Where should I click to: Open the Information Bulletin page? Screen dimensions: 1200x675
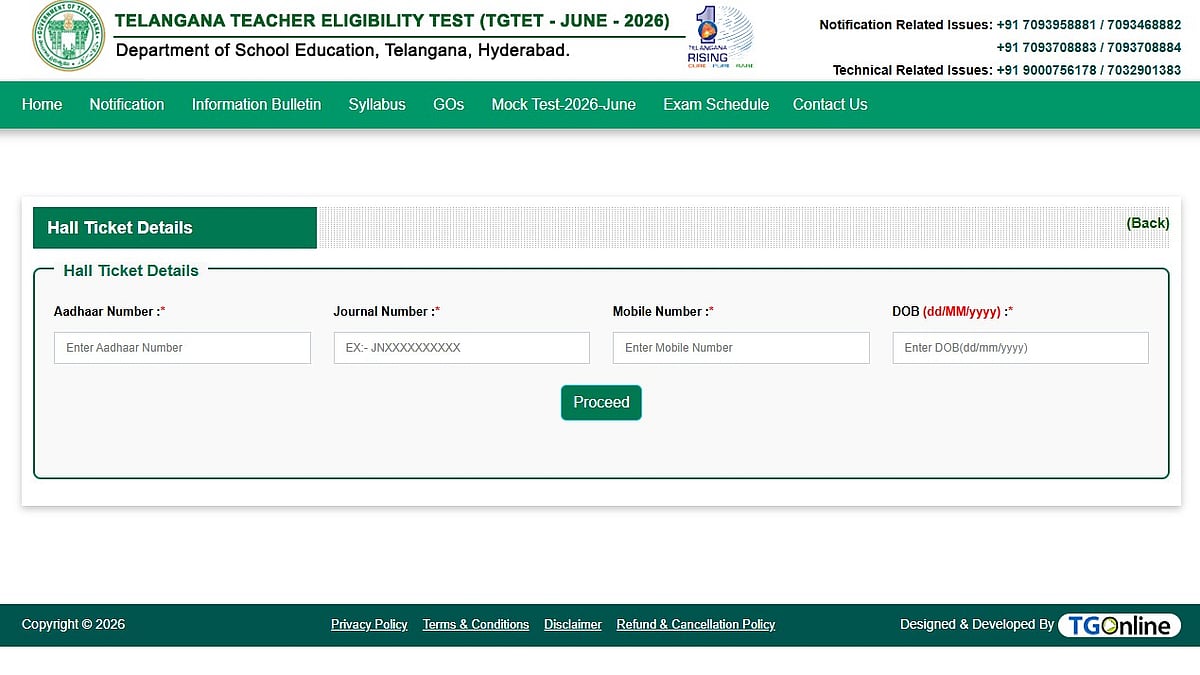(256, 104)
